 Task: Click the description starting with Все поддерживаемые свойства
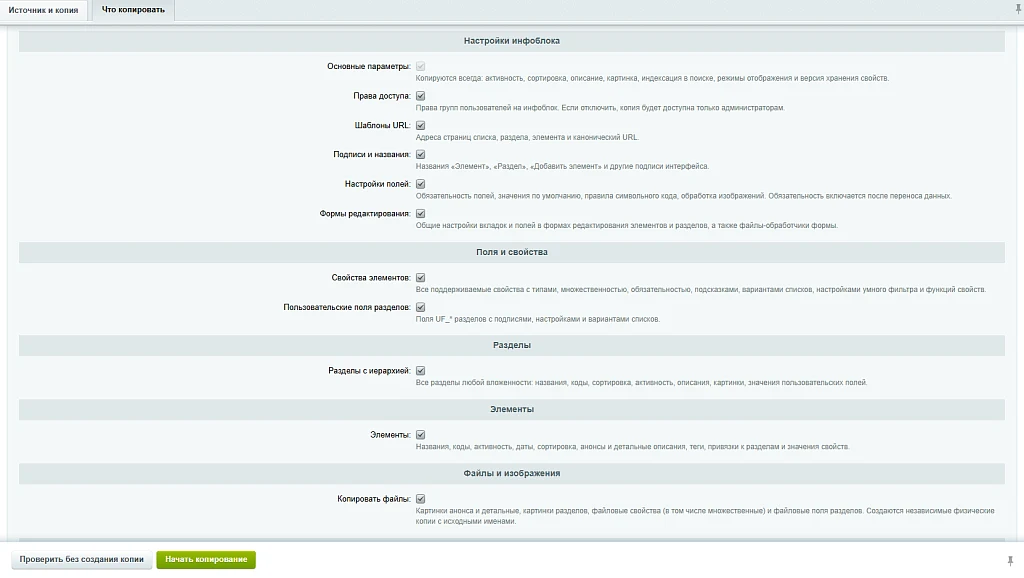tap(701, 289)
